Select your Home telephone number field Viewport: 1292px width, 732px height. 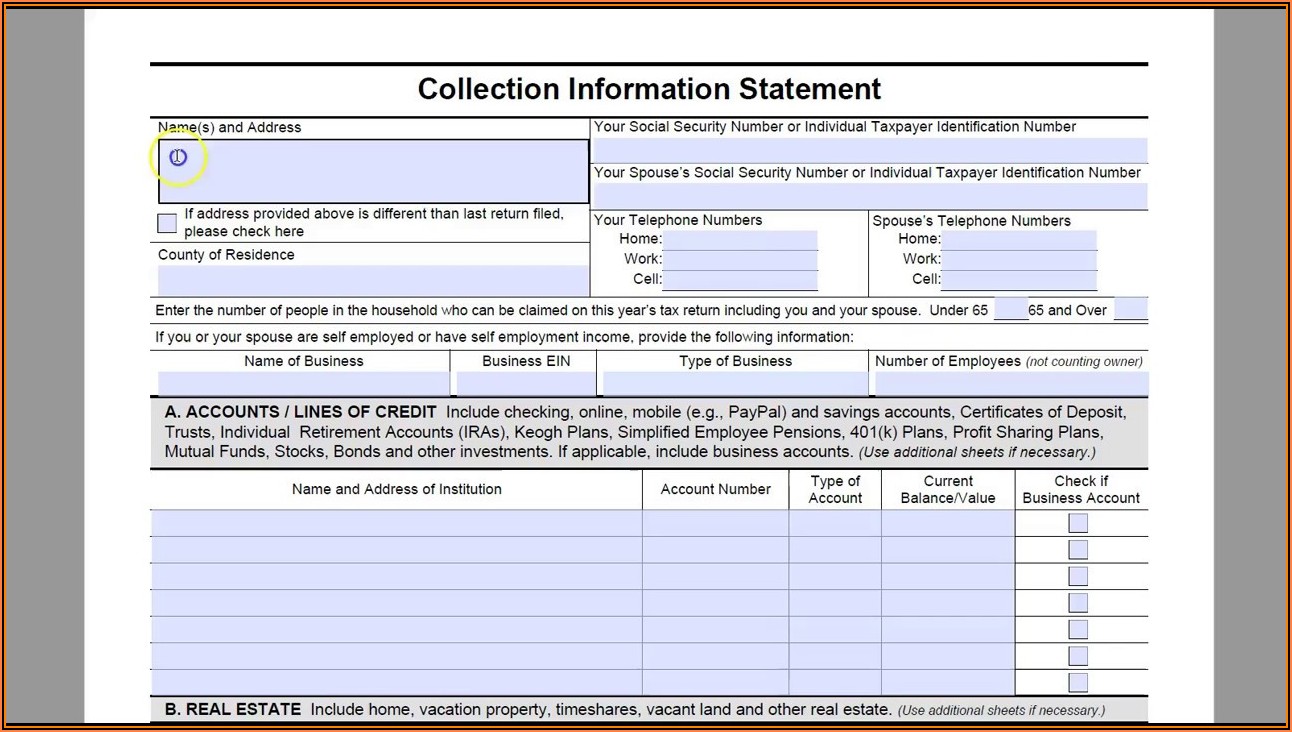740,240
